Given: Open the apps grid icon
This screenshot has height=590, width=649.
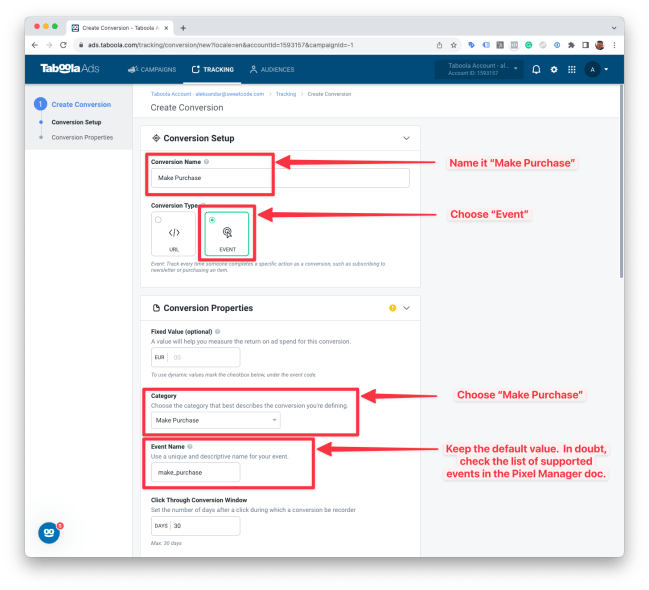Looking at the screenshot, I should click(572, 70).
